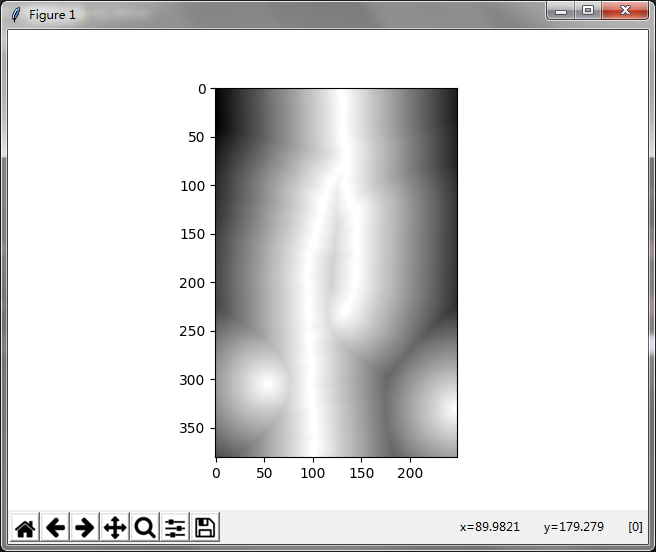Click y-axis tick label 200
656x552 pixels.
point(192,283)
